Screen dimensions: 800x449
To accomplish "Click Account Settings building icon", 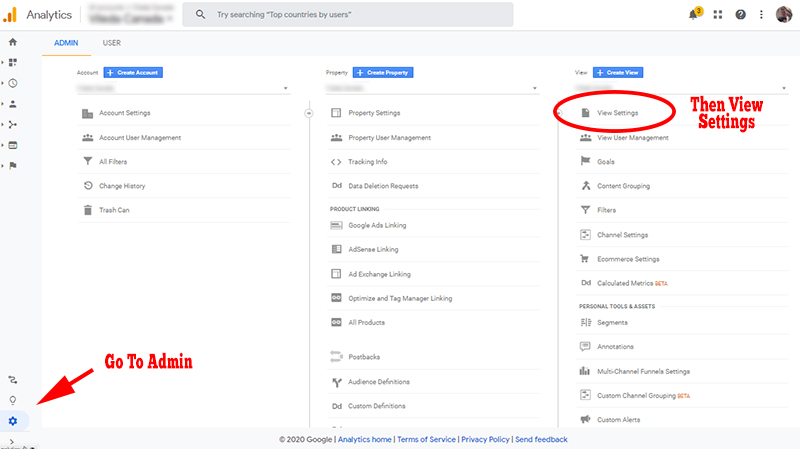I will pos(88,113).
